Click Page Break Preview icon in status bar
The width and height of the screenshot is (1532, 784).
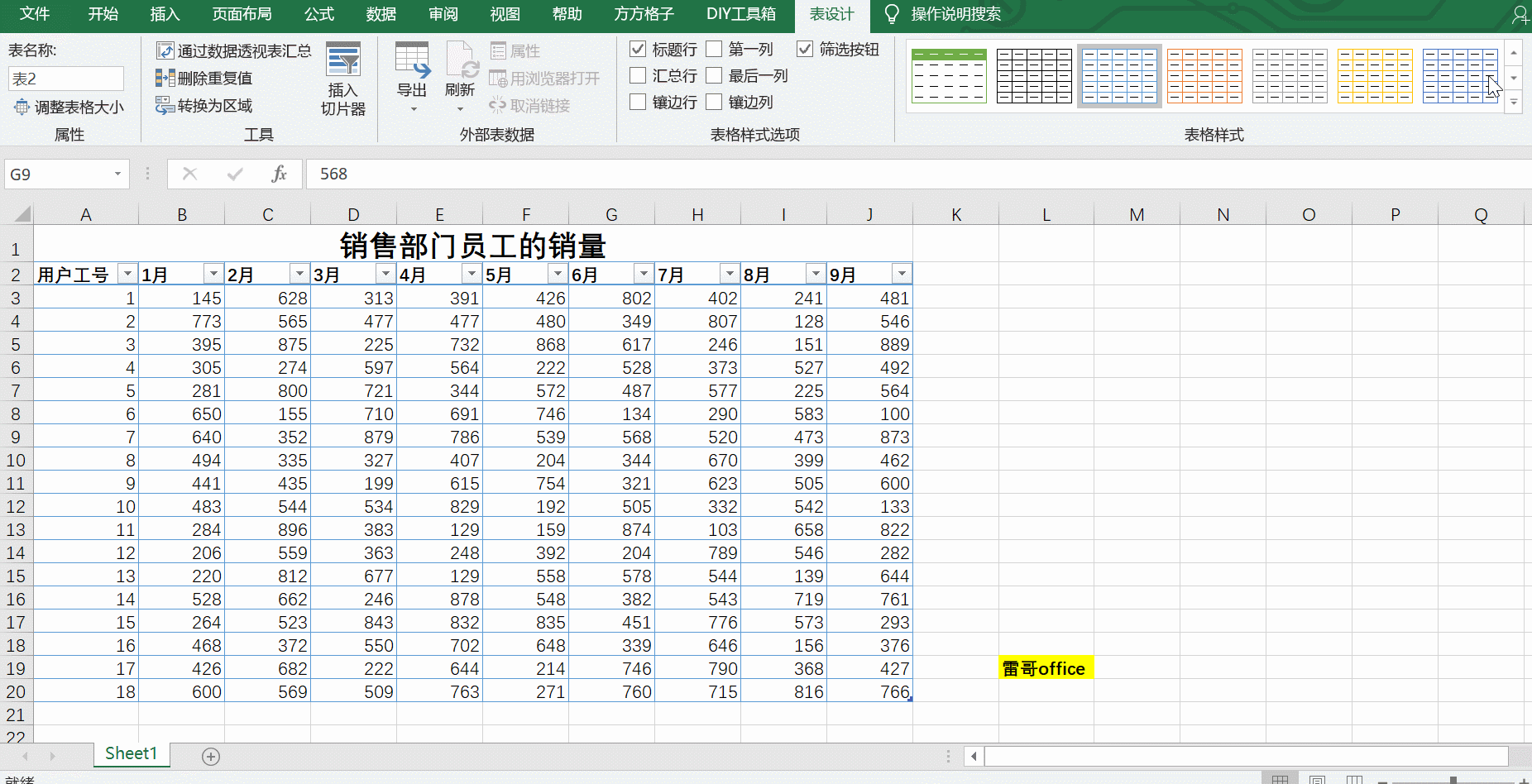point(1354,779)
